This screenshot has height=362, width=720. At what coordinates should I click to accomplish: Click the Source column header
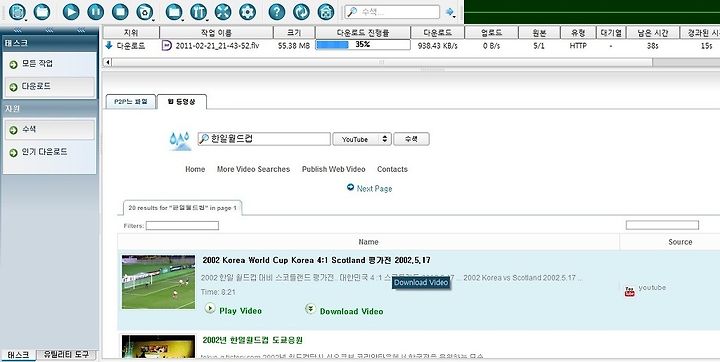(x=680, y=242)
